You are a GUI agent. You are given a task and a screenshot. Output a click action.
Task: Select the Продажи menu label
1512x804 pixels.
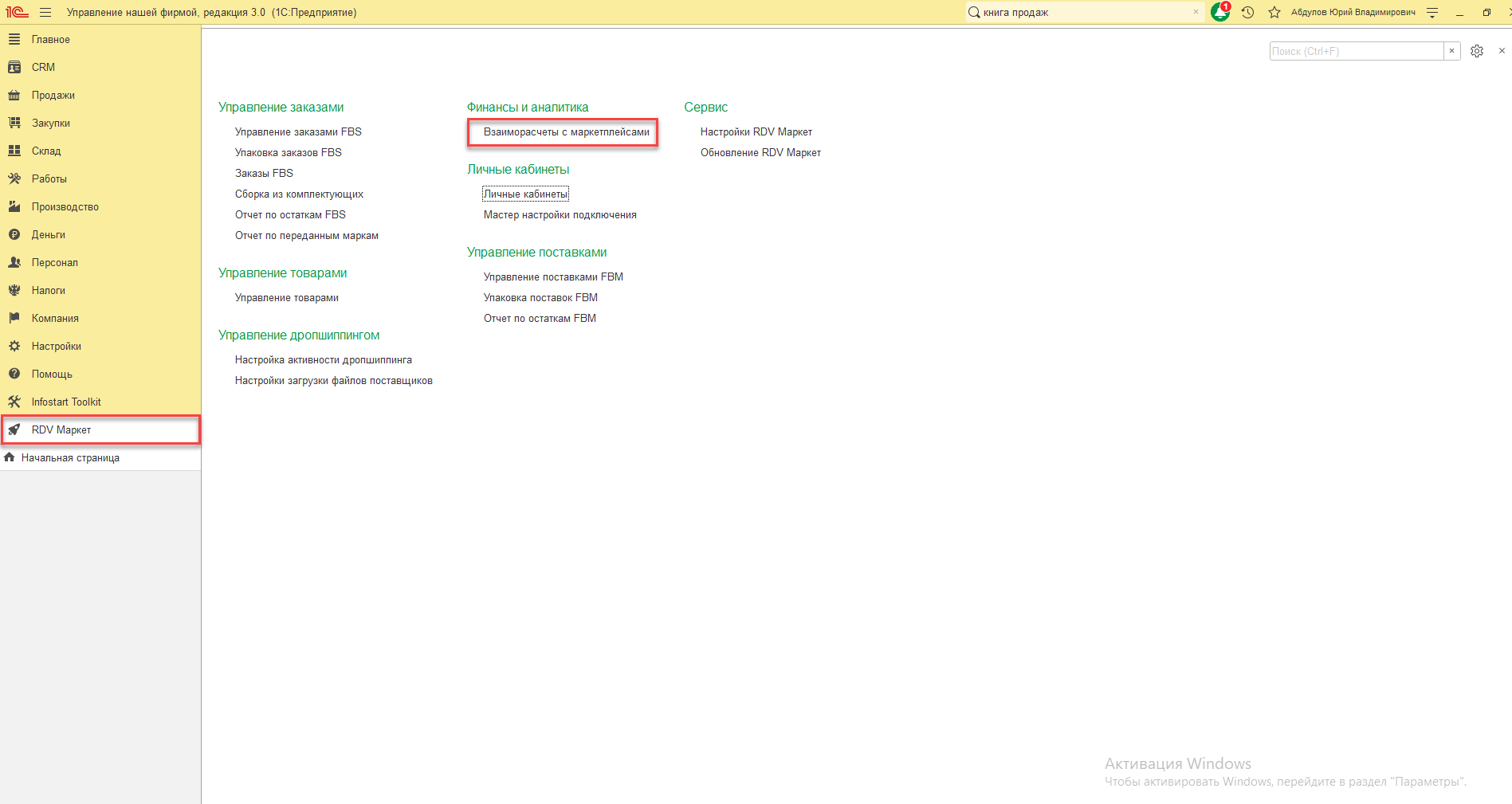click(53, 95)
